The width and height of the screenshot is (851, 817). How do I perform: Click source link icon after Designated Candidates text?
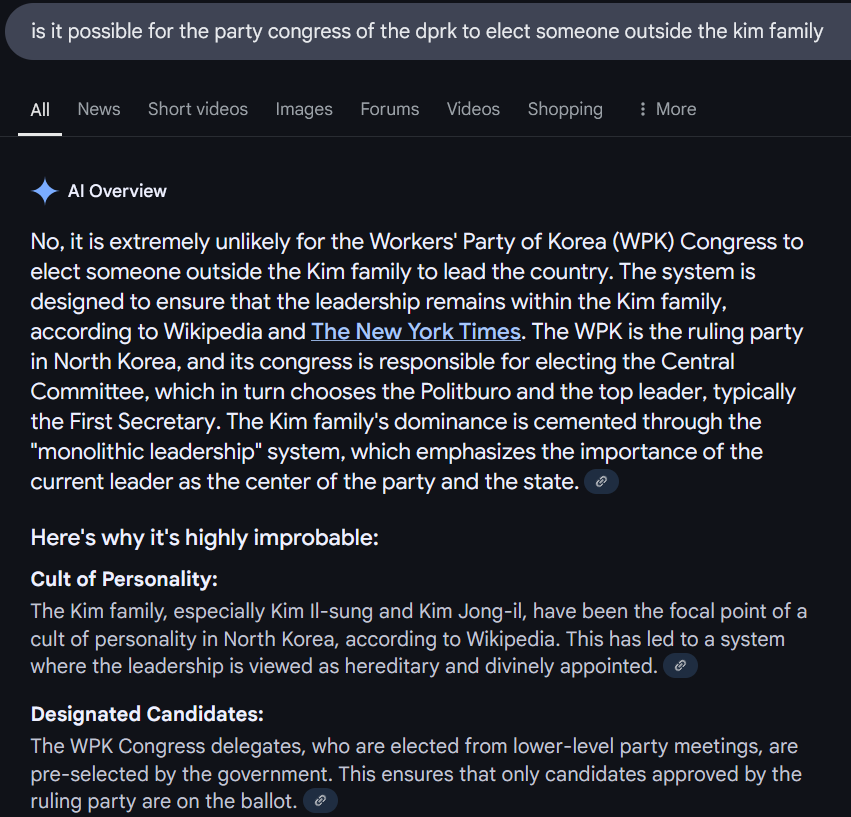pos(320,800)
